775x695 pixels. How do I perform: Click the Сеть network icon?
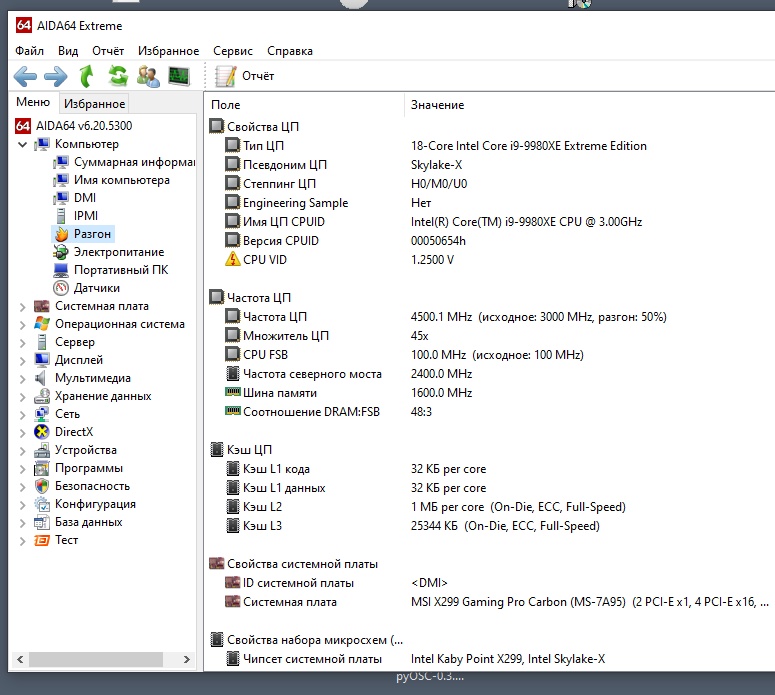(x=42, y=414)
